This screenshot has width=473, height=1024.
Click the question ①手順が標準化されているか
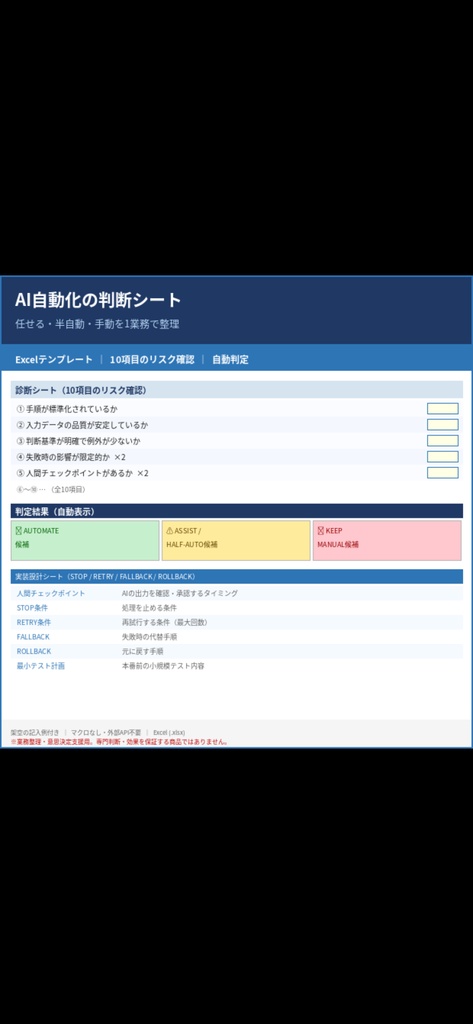pyautogui.click(x=67, y=409)
